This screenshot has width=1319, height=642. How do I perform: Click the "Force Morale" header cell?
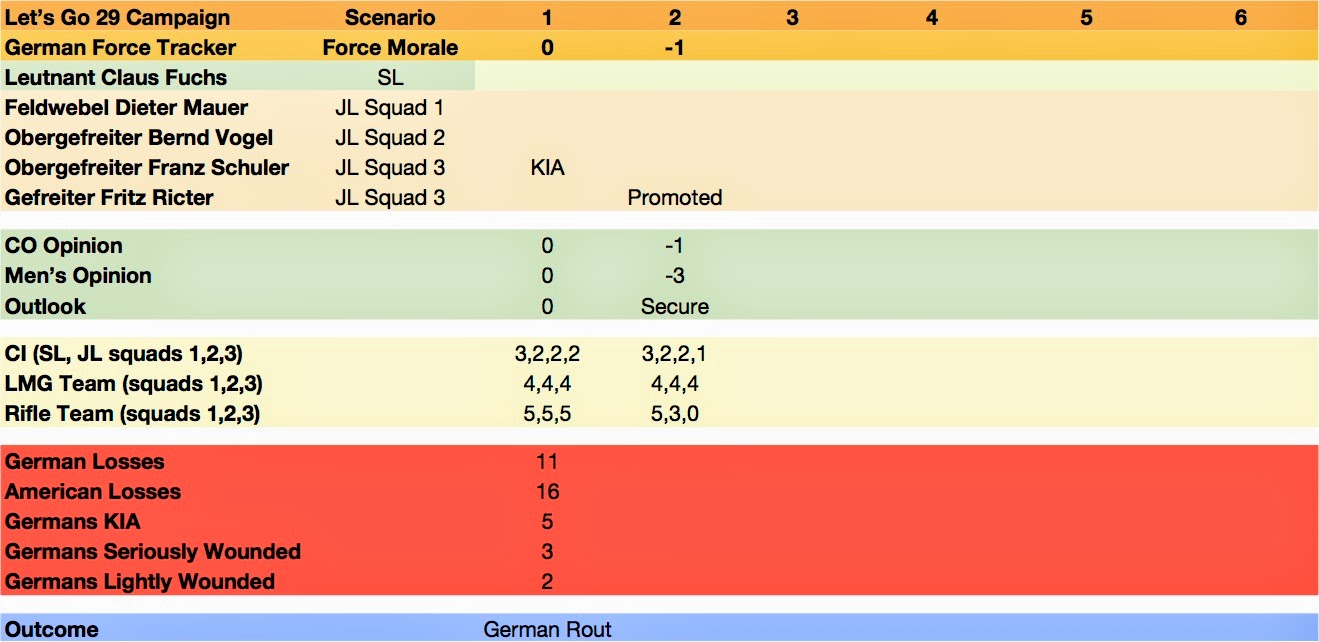click(x=390, y=47)
